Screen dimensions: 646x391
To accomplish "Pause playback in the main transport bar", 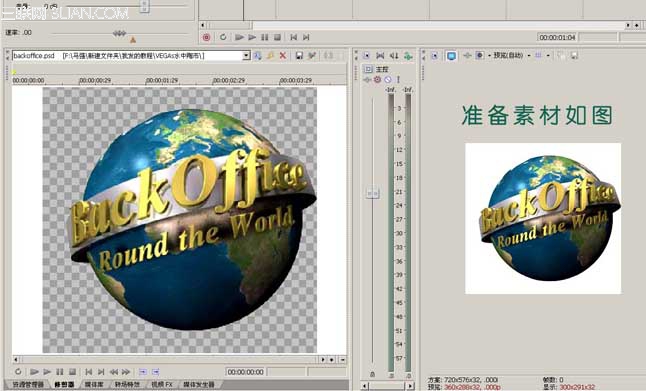I will pos(265,37).
